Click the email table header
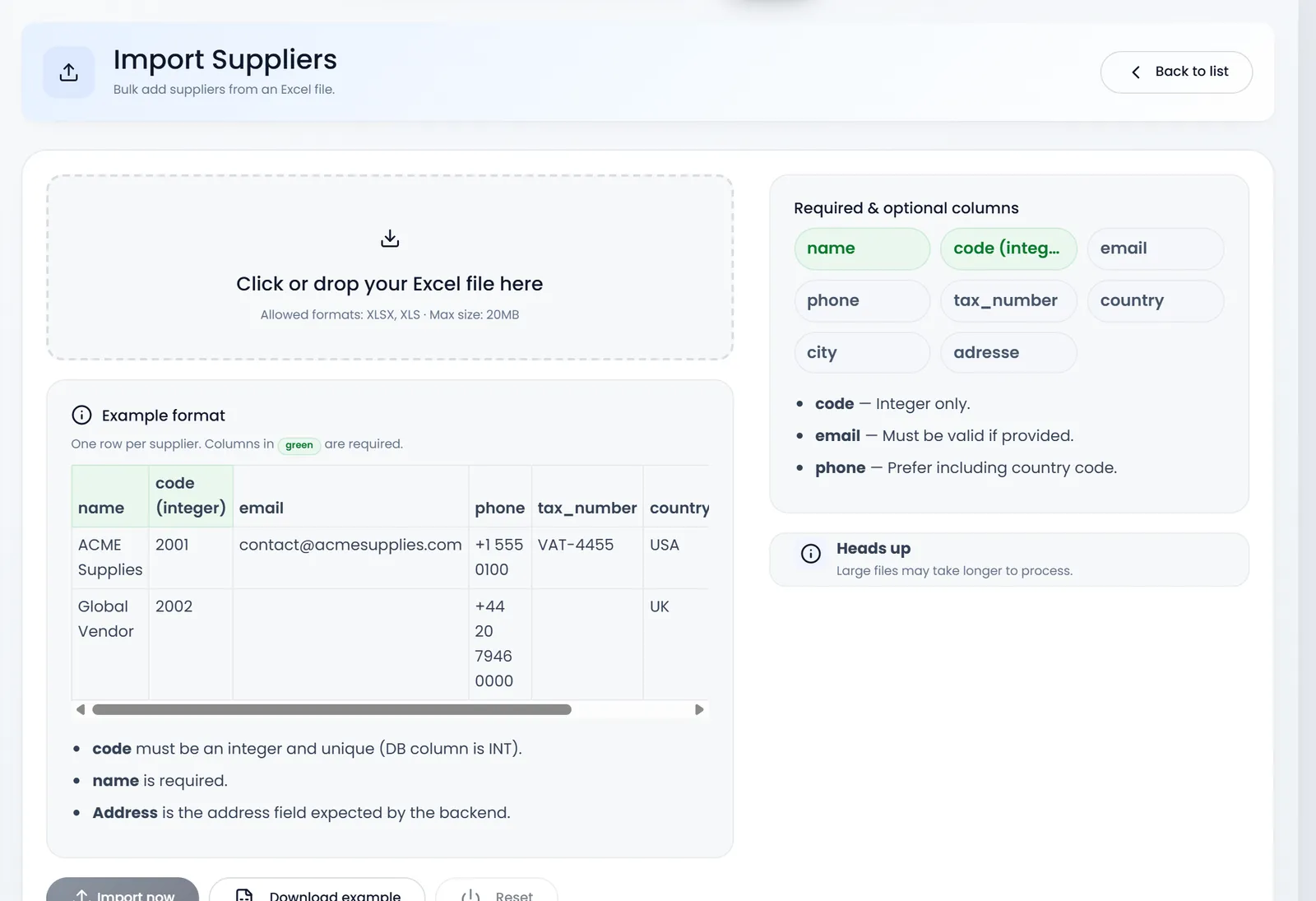The width and height of the screenshot is (1316, 901). (x=350, y=496)
